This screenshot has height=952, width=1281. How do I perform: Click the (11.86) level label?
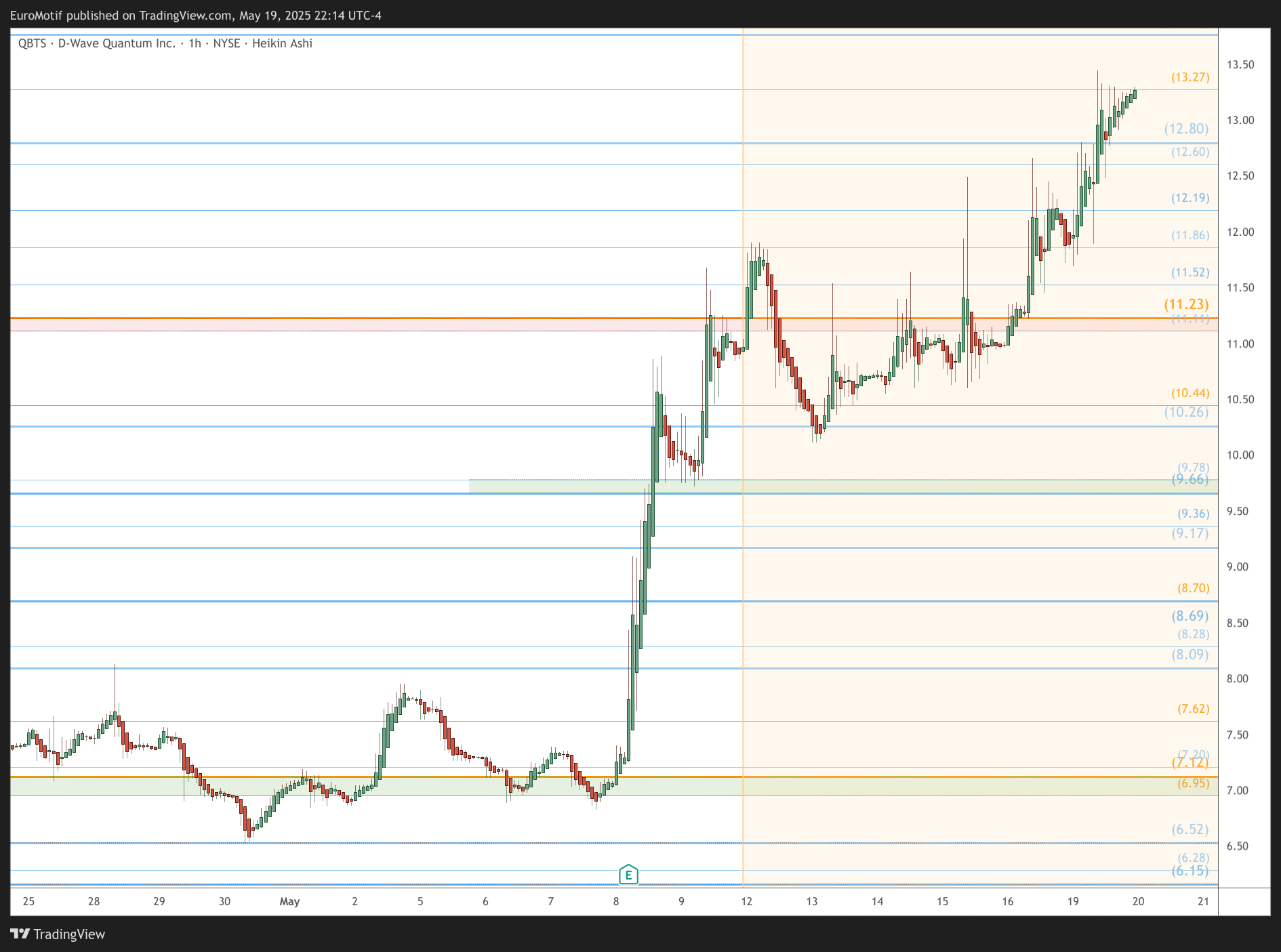(1190, 235)
